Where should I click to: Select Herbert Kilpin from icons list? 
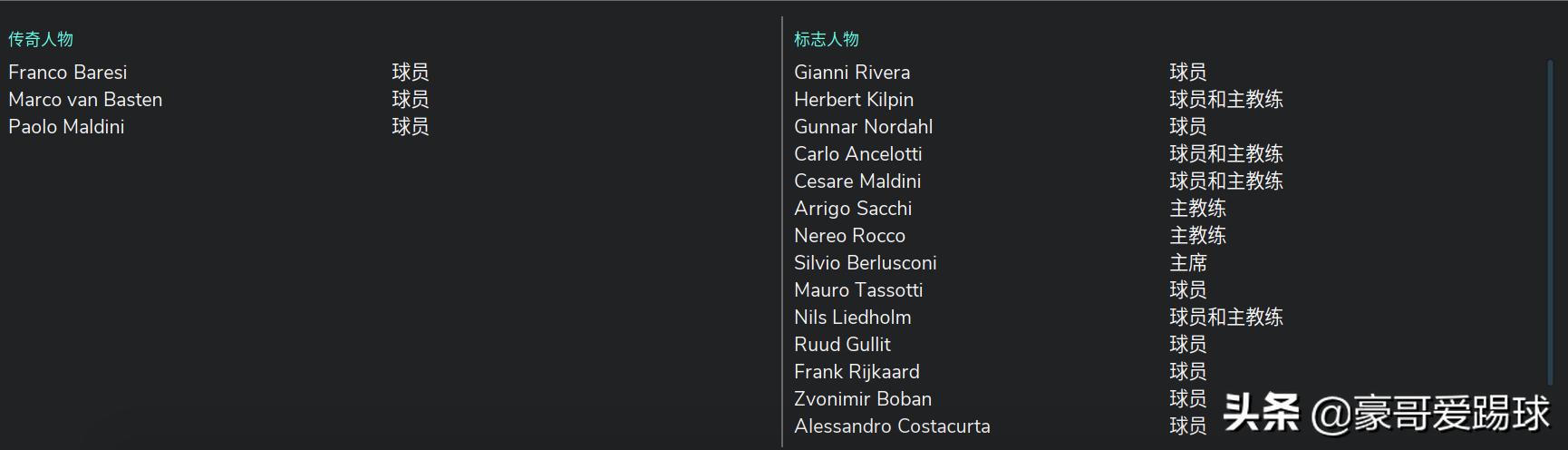coord(854,100)
